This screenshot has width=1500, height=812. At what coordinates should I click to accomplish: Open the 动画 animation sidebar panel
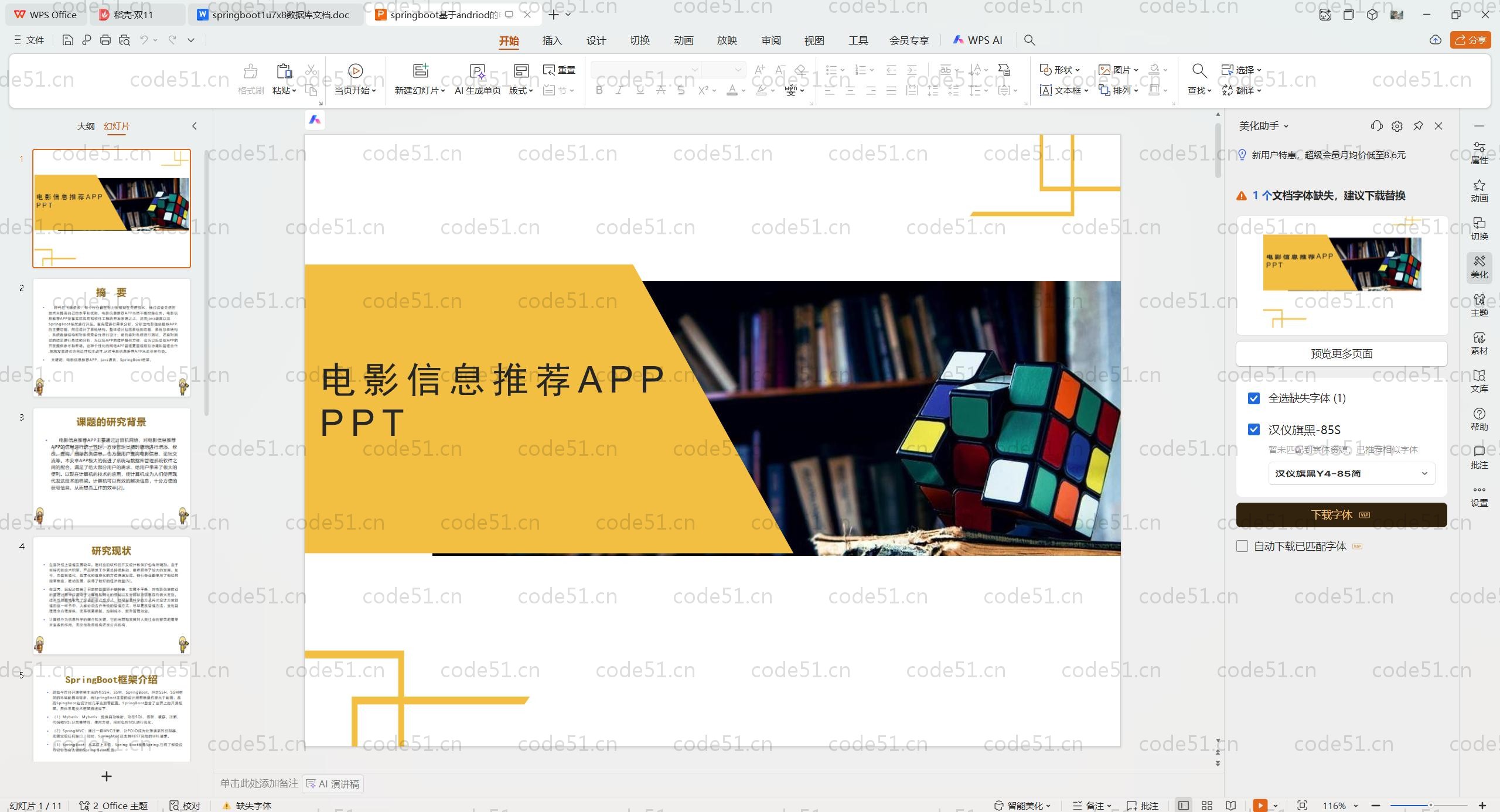coord(1479,191)
